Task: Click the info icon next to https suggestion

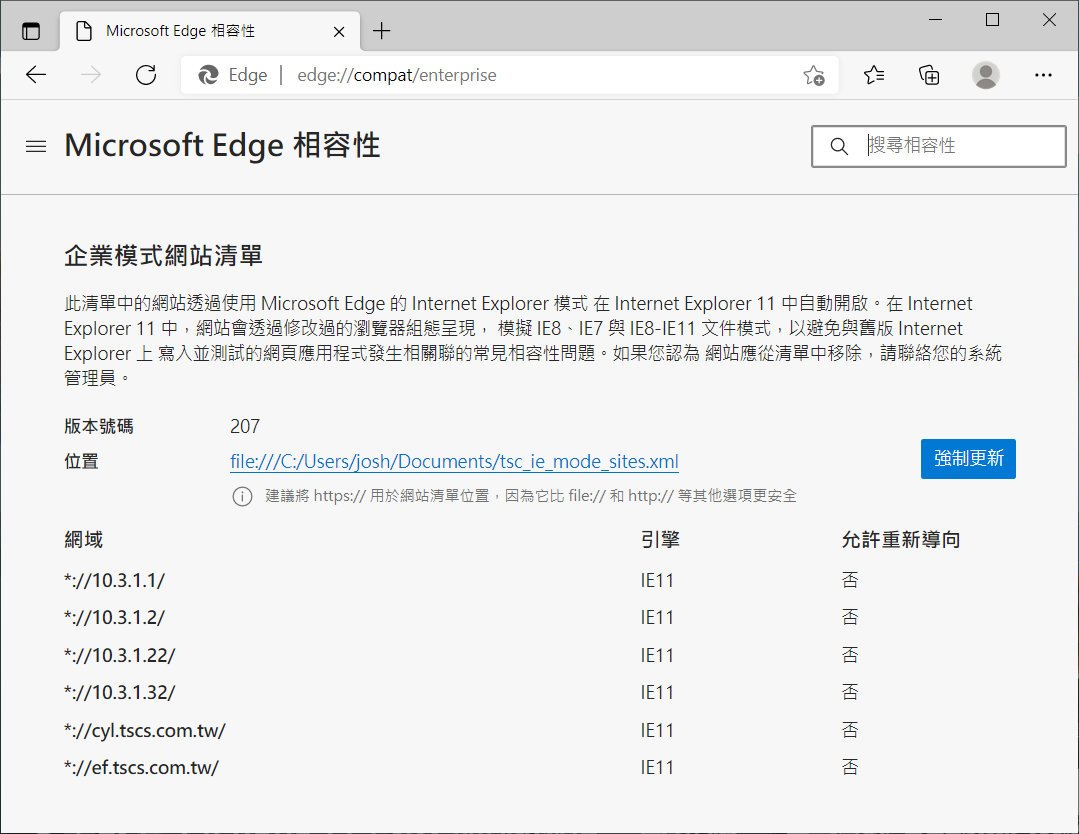Action: pyautogui.click(x=242, y=496)
